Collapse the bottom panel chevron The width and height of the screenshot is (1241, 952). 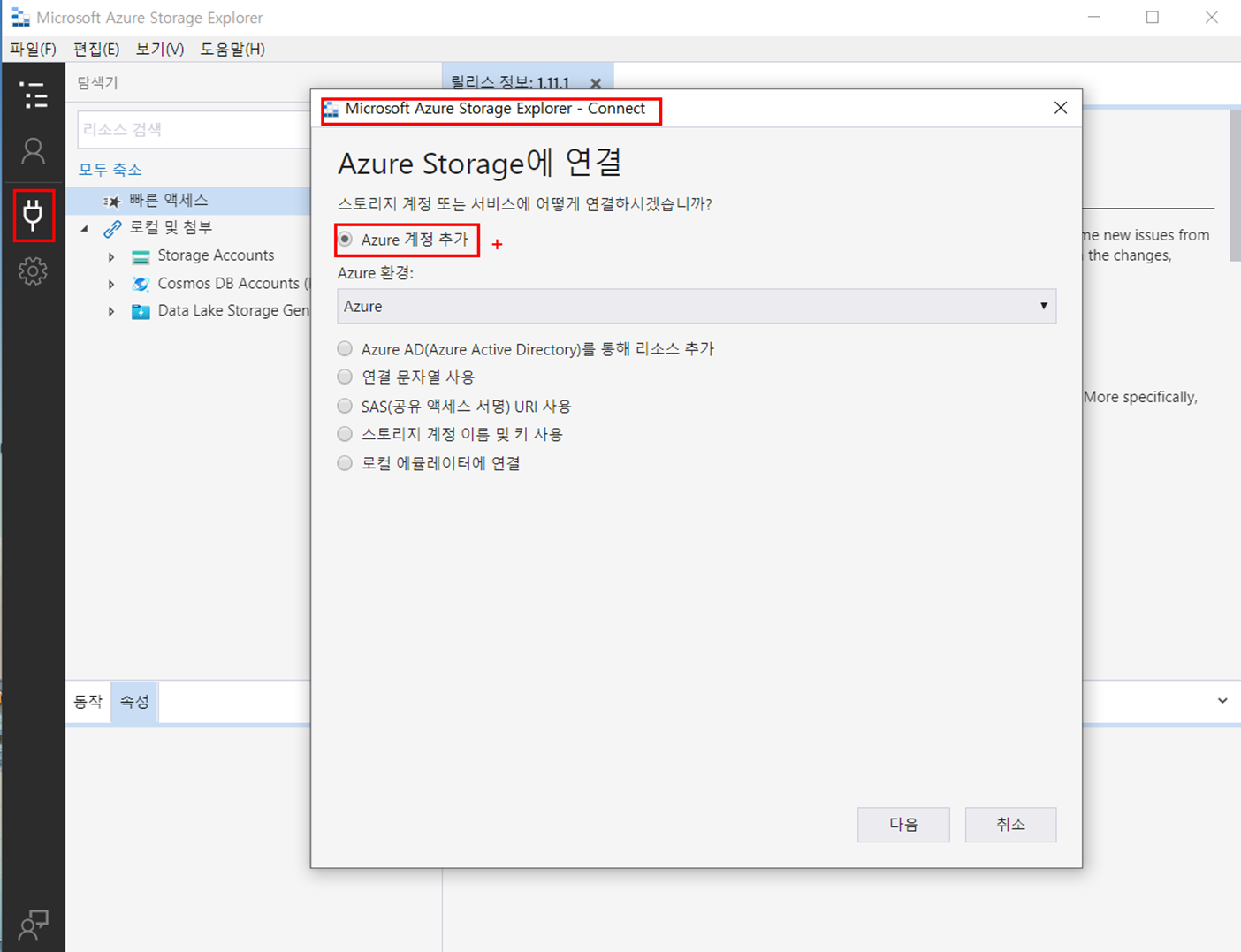click(1222, 701)
